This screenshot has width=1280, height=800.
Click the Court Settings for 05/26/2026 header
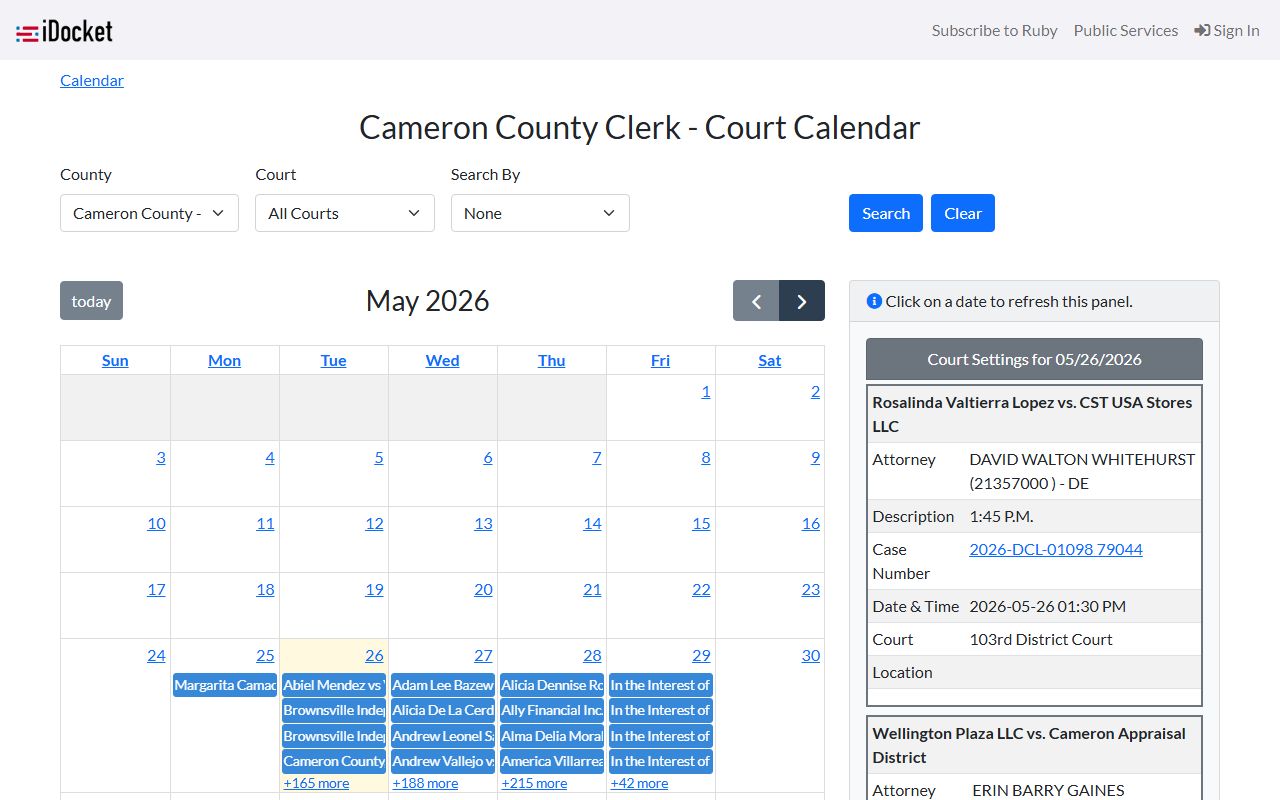1034,359
